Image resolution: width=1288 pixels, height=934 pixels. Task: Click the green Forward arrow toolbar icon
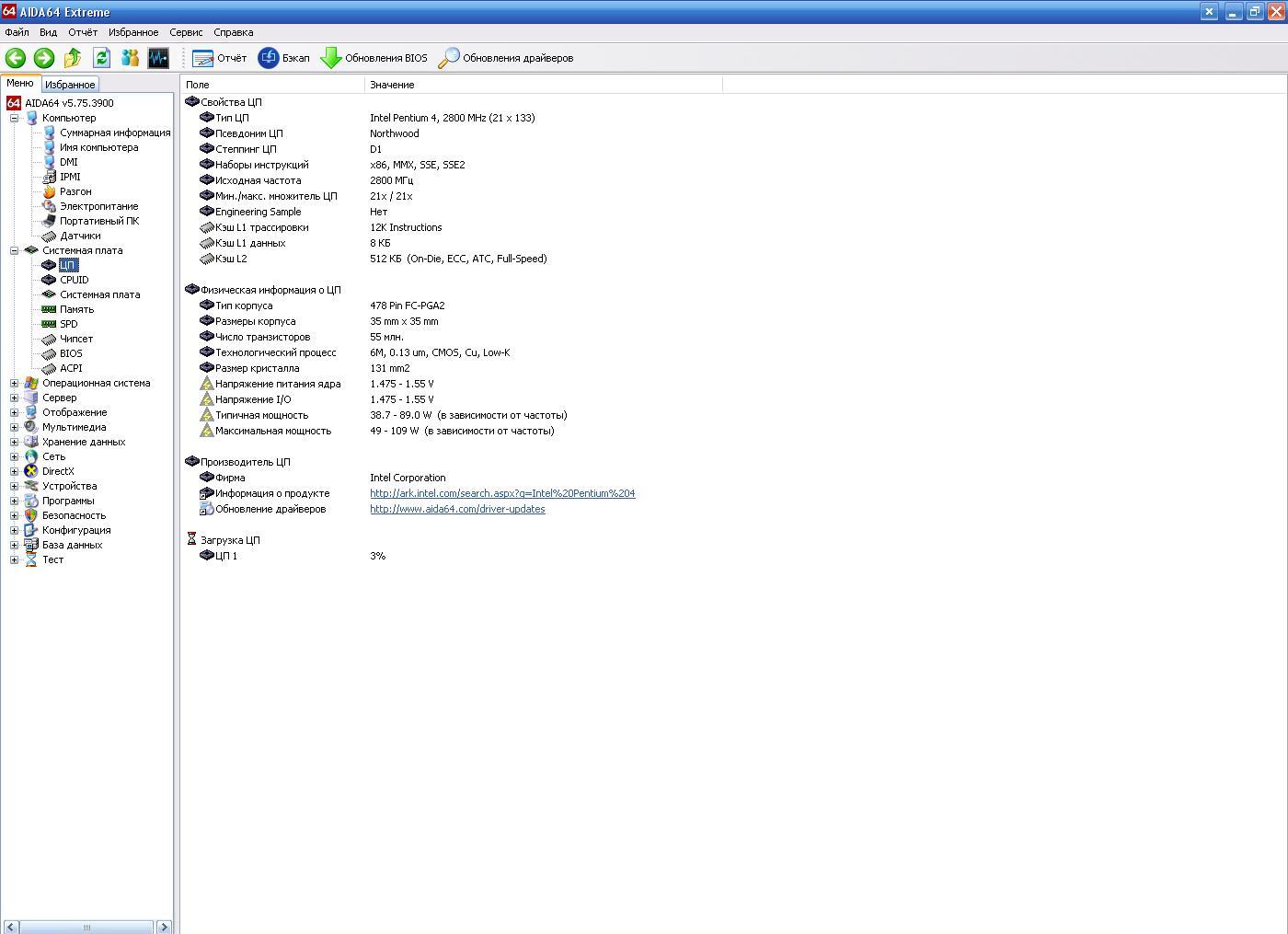44,58
